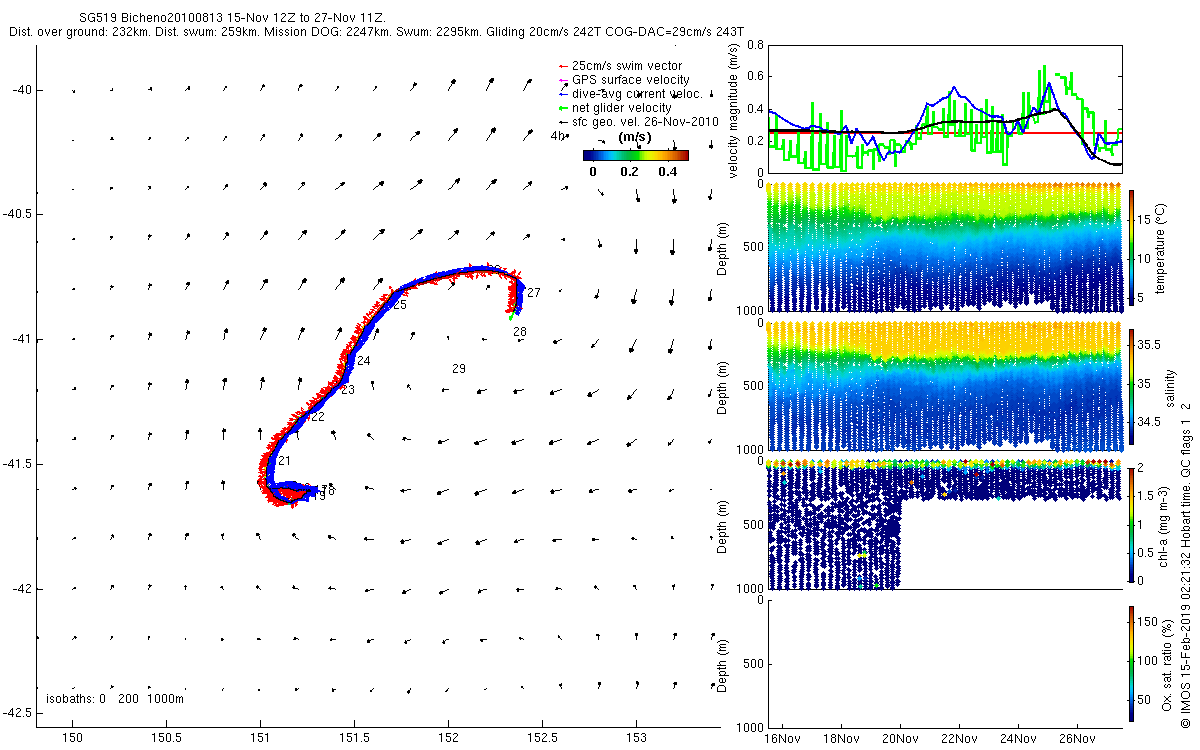The image size is (1200, 750).
Task: Click track day label 23
Action: pos(348,390)
